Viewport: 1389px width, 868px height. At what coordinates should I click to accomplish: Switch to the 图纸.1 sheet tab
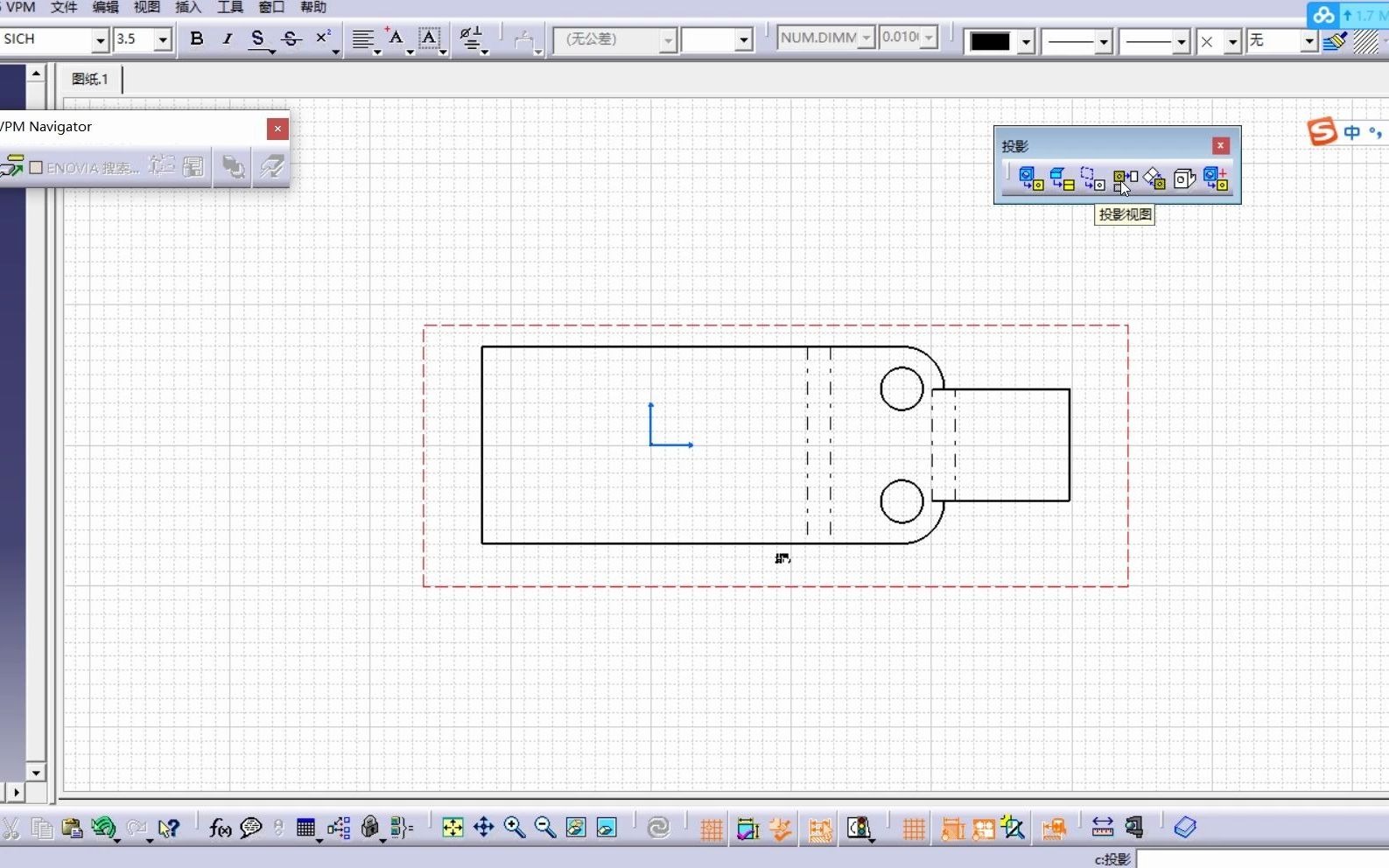coord(89,79)
